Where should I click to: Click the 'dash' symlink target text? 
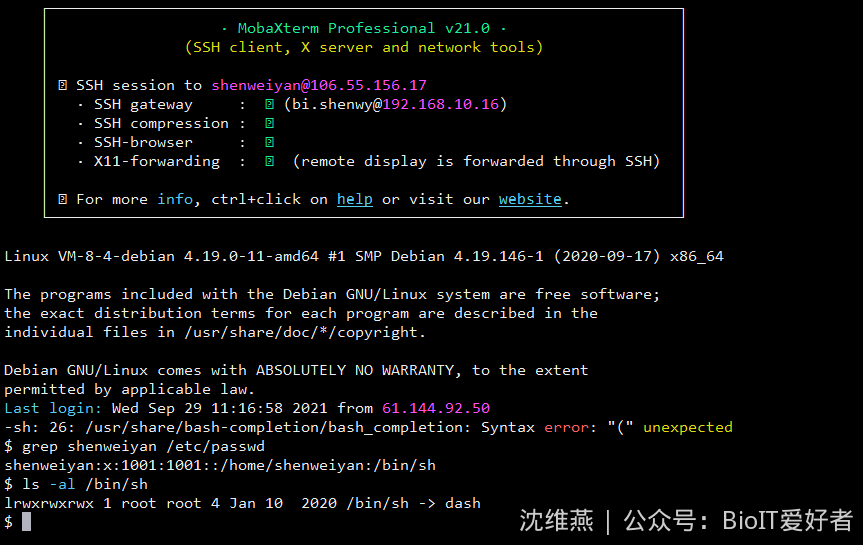tap(463, 503)
